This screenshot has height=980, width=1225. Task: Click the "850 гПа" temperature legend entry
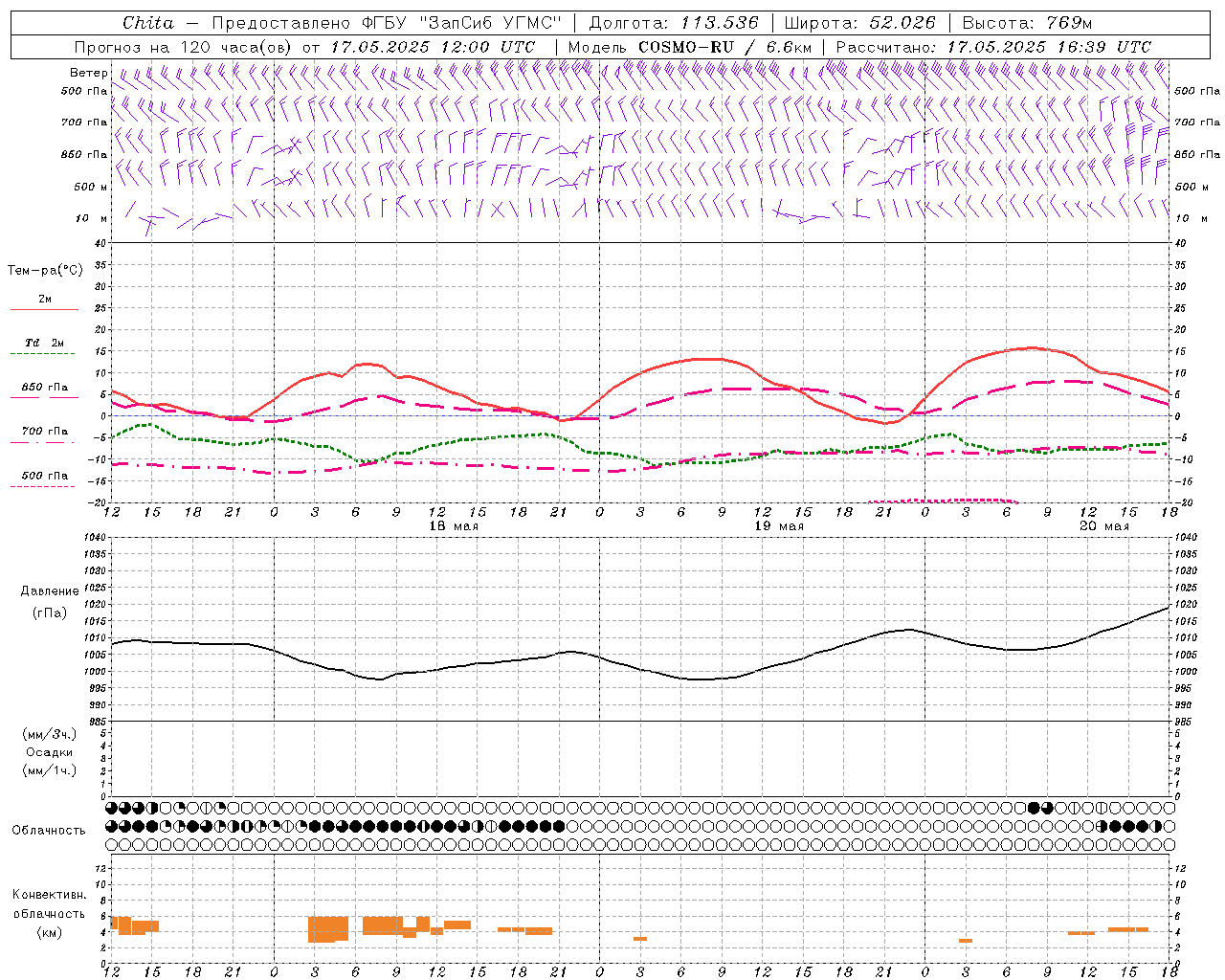click(44, 388)
